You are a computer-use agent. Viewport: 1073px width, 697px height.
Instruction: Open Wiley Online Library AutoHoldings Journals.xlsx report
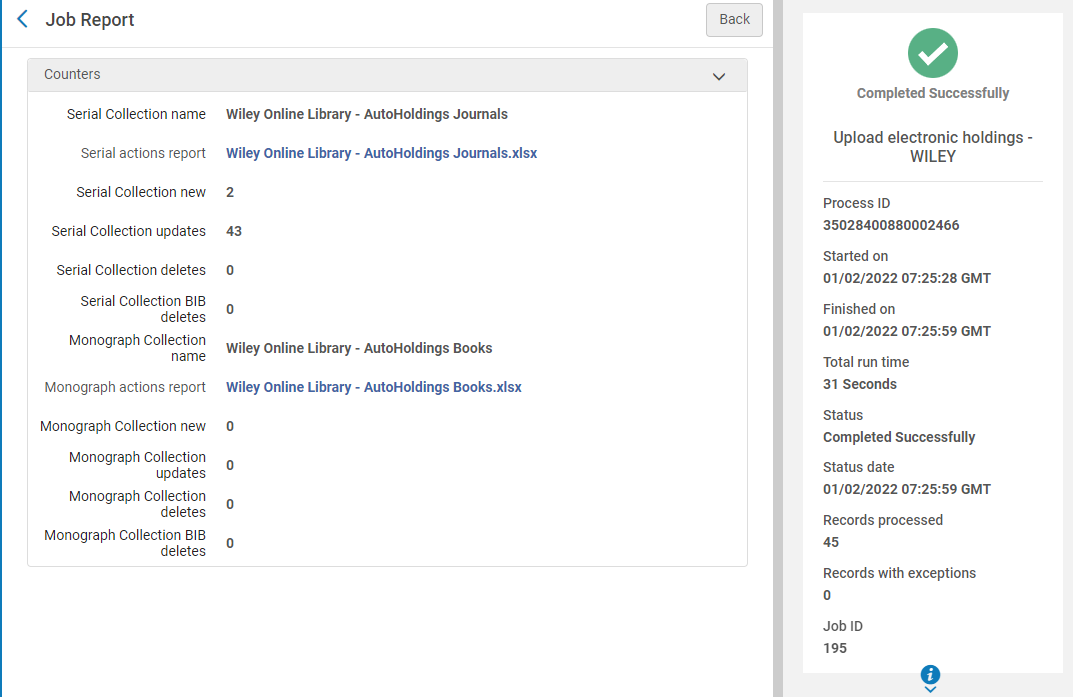[381, 153]
